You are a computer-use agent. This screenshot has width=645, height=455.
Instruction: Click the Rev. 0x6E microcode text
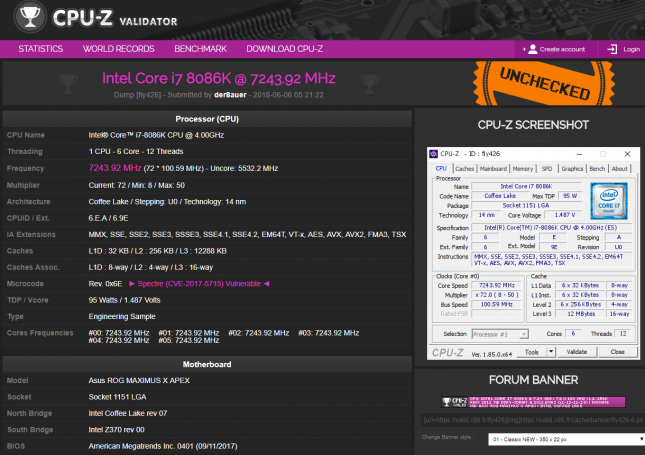click(105, 284)
